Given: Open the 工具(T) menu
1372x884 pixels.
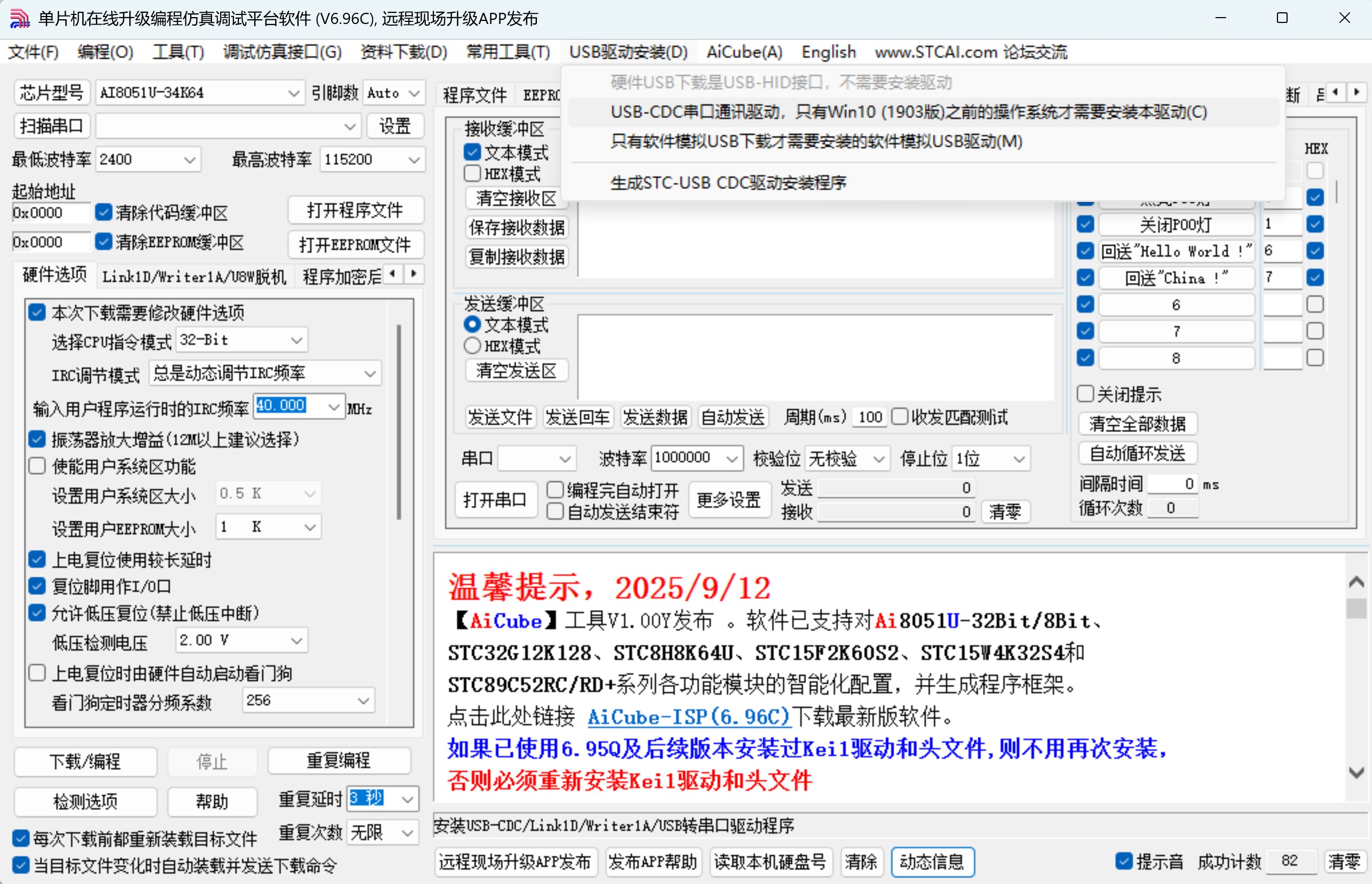Looking at the screenshot, I should pos(177,52).
